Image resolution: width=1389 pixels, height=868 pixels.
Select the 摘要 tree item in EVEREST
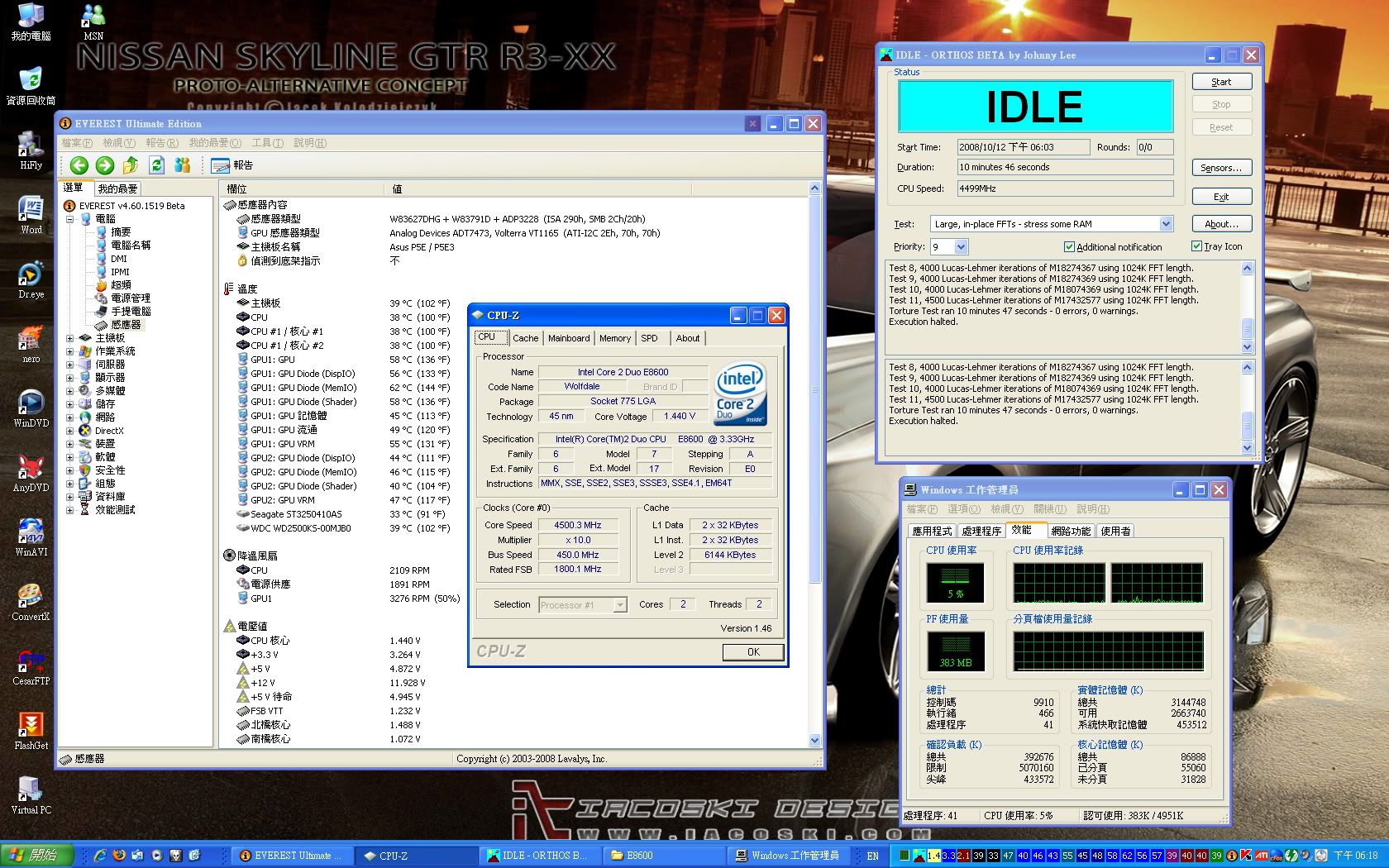[121, 232]
